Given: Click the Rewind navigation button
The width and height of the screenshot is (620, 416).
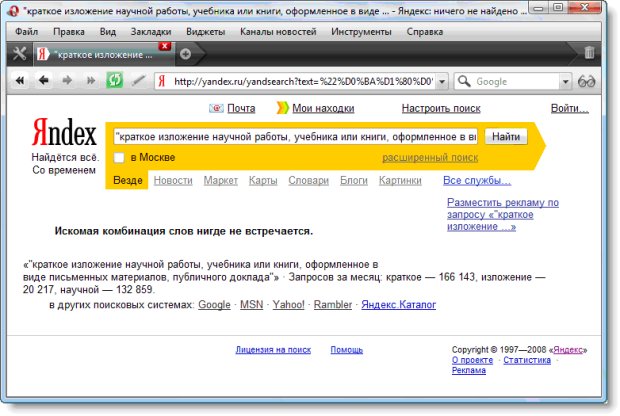Looking at the screenshot, I should tap(19, 81).
